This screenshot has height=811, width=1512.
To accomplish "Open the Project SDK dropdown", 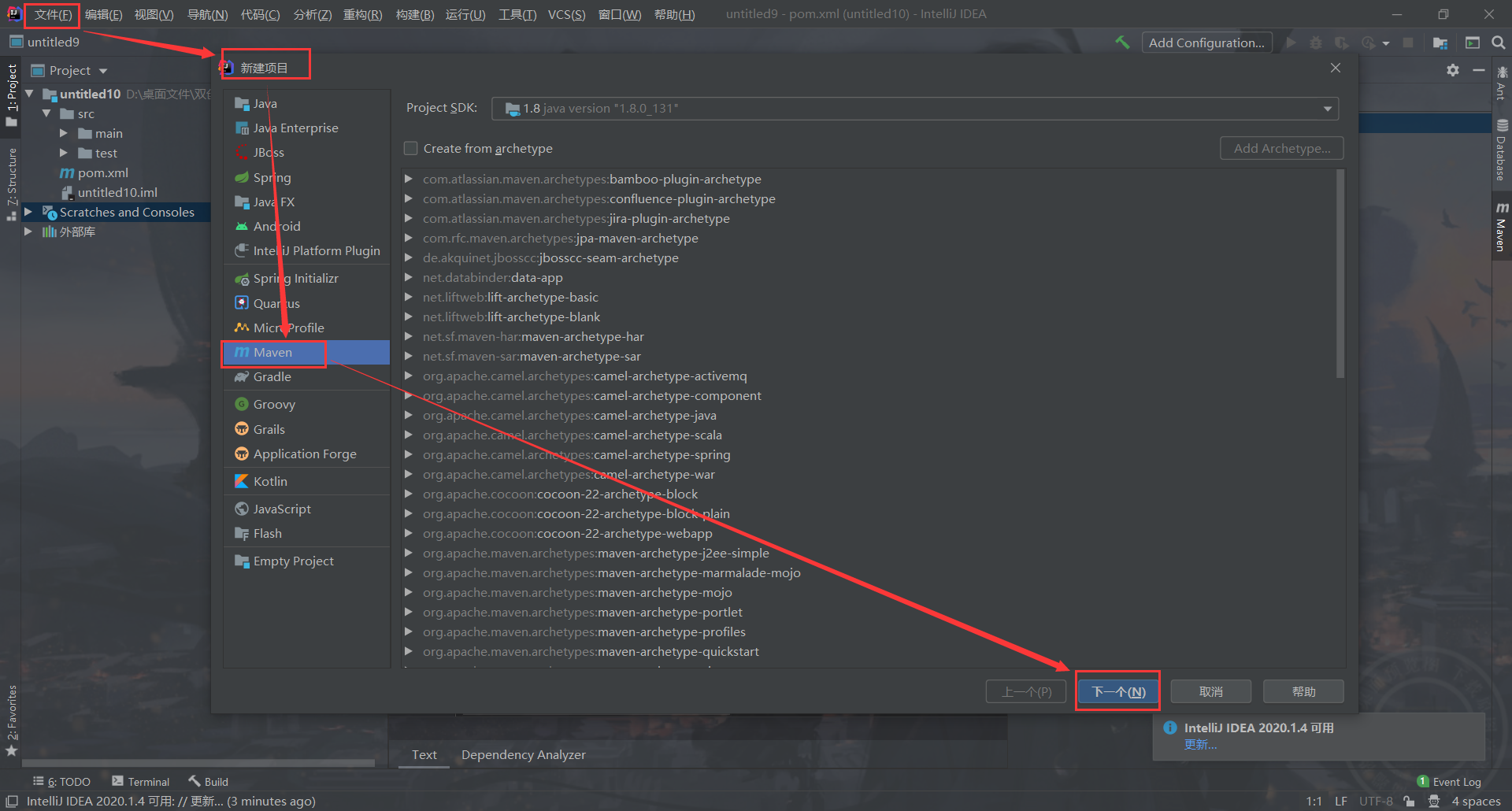I will tap(915, 108).
